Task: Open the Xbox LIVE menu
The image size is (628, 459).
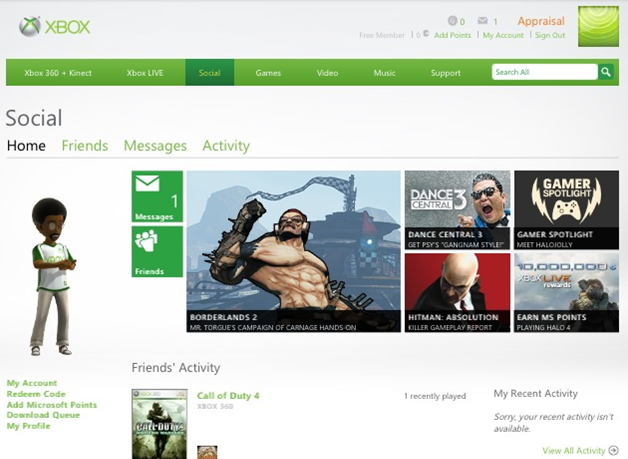Action: [145, 73]
